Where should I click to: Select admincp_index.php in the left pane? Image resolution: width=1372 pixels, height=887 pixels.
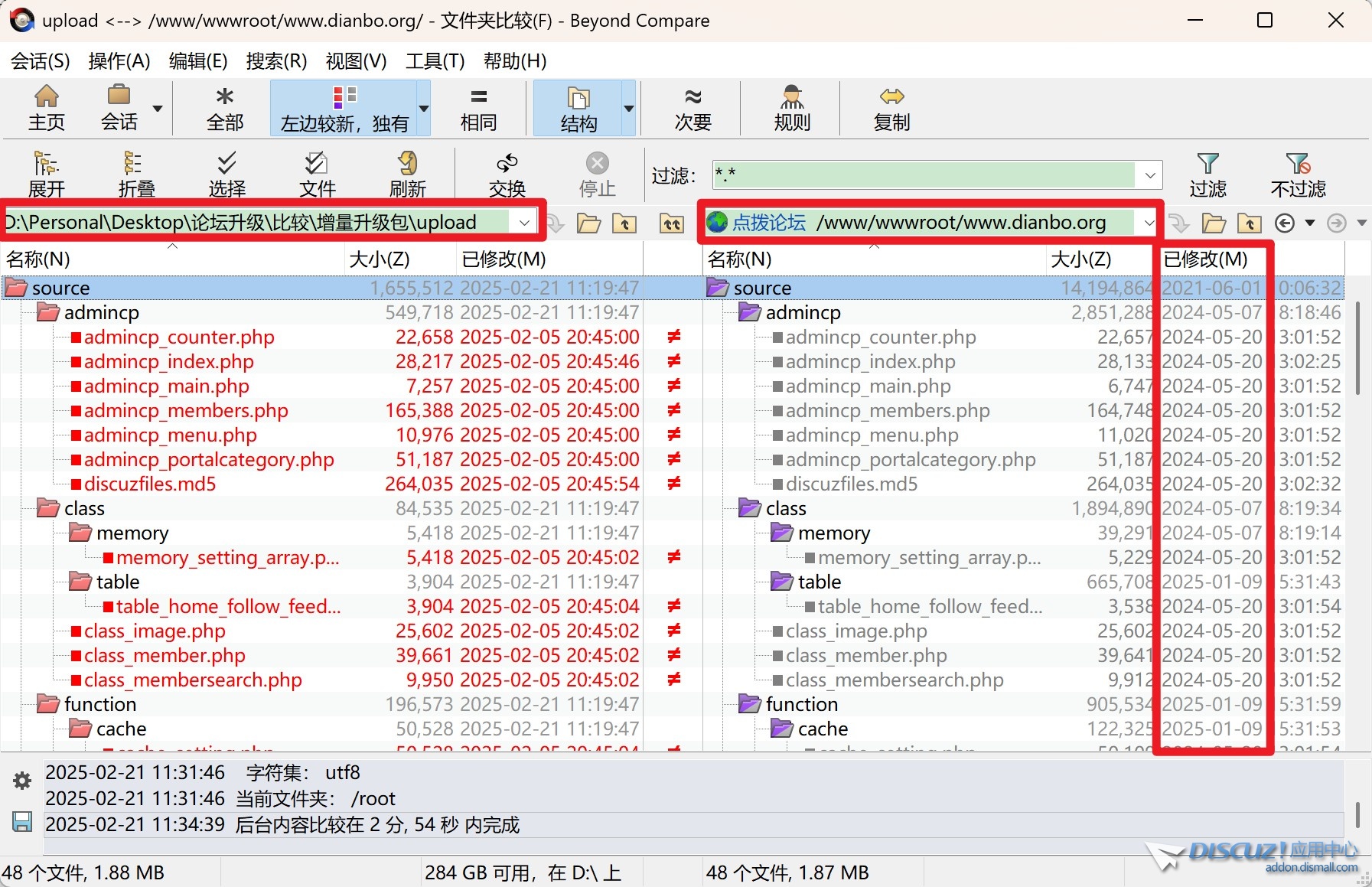[x=168, y=362]
